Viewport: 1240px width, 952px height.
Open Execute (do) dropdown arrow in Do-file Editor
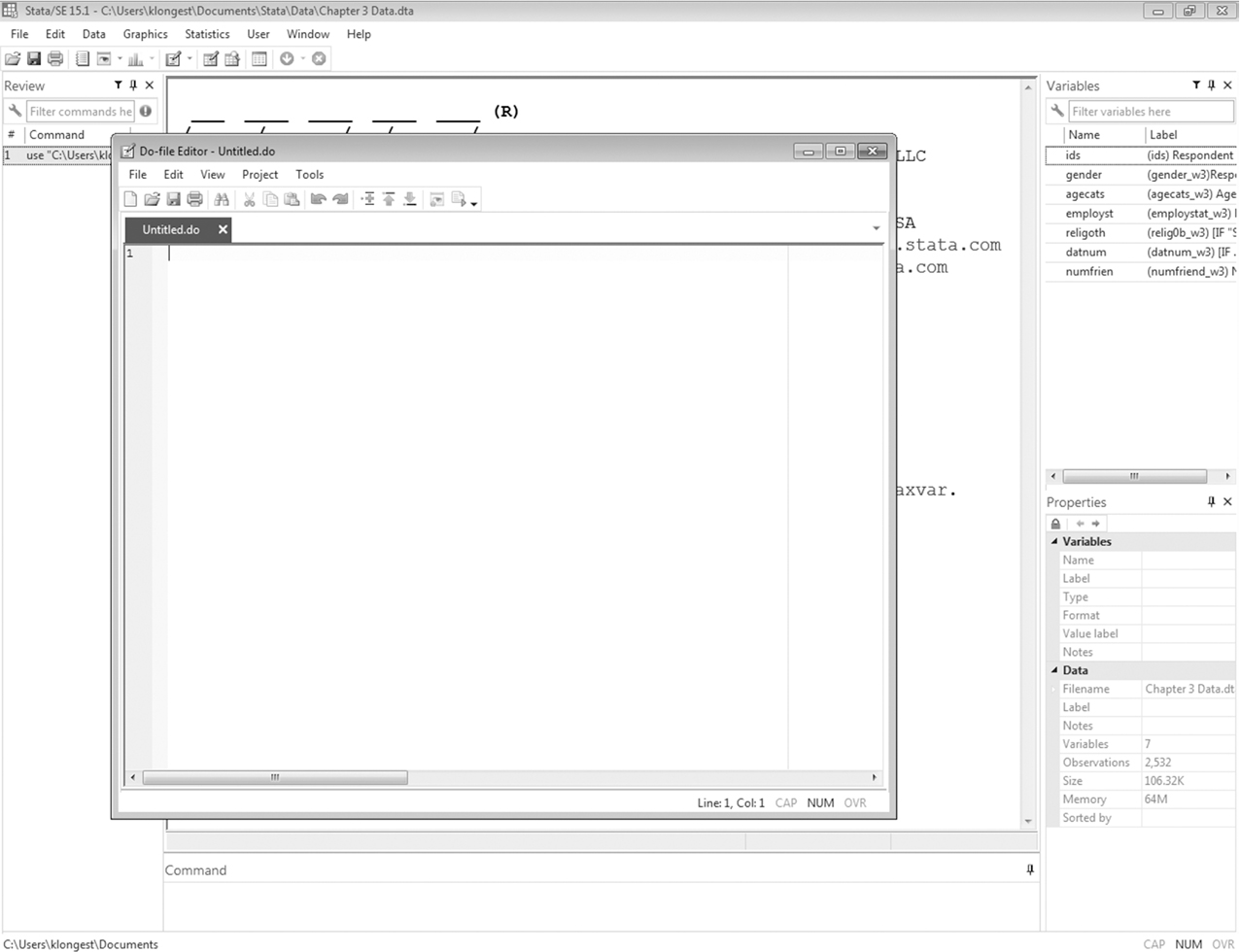coord(474,203)
